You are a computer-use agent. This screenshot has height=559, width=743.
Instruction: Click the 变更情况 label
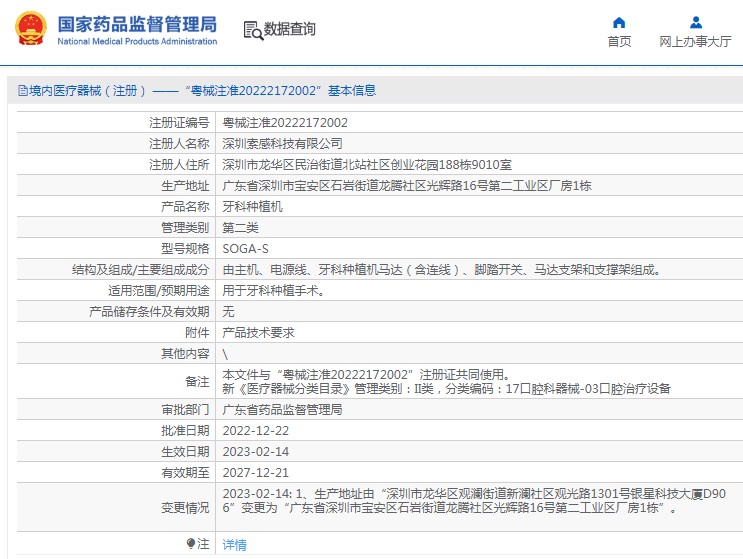[185, 507]
